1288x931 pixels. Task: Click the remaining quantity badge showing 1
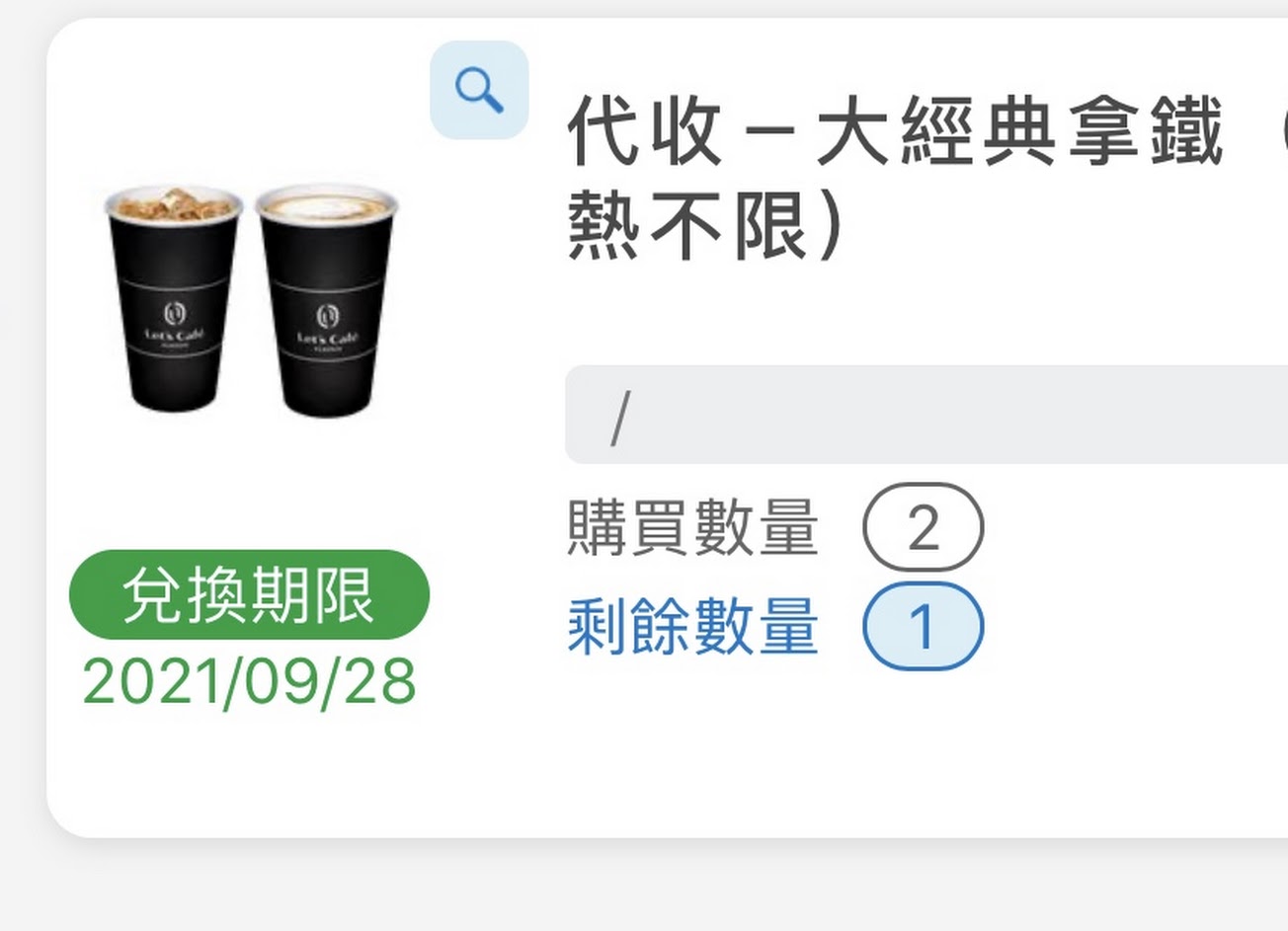(924, 627)
